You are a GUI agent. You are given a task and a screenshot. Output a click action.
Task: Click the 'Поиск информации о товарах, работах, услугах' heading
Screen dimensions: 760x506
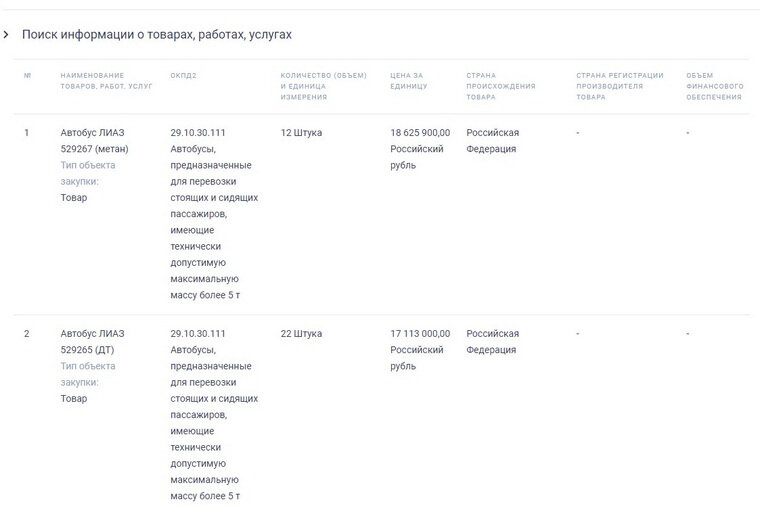pos(157,34)
